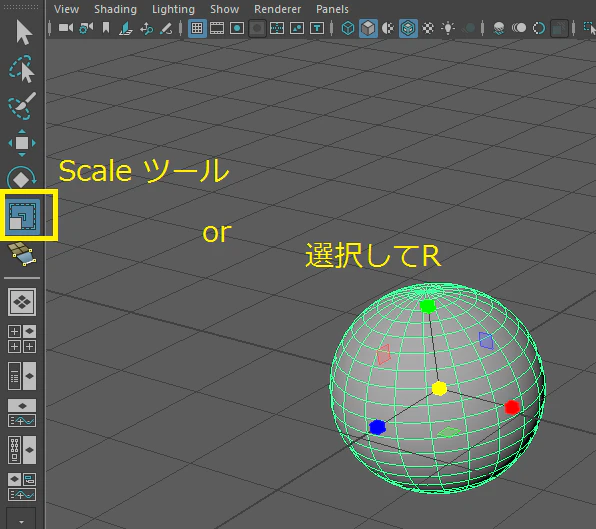Toggle the Safe Title overlay
Image resolution: width=596 pixels, height=529 pixels.
coord(317,28)
